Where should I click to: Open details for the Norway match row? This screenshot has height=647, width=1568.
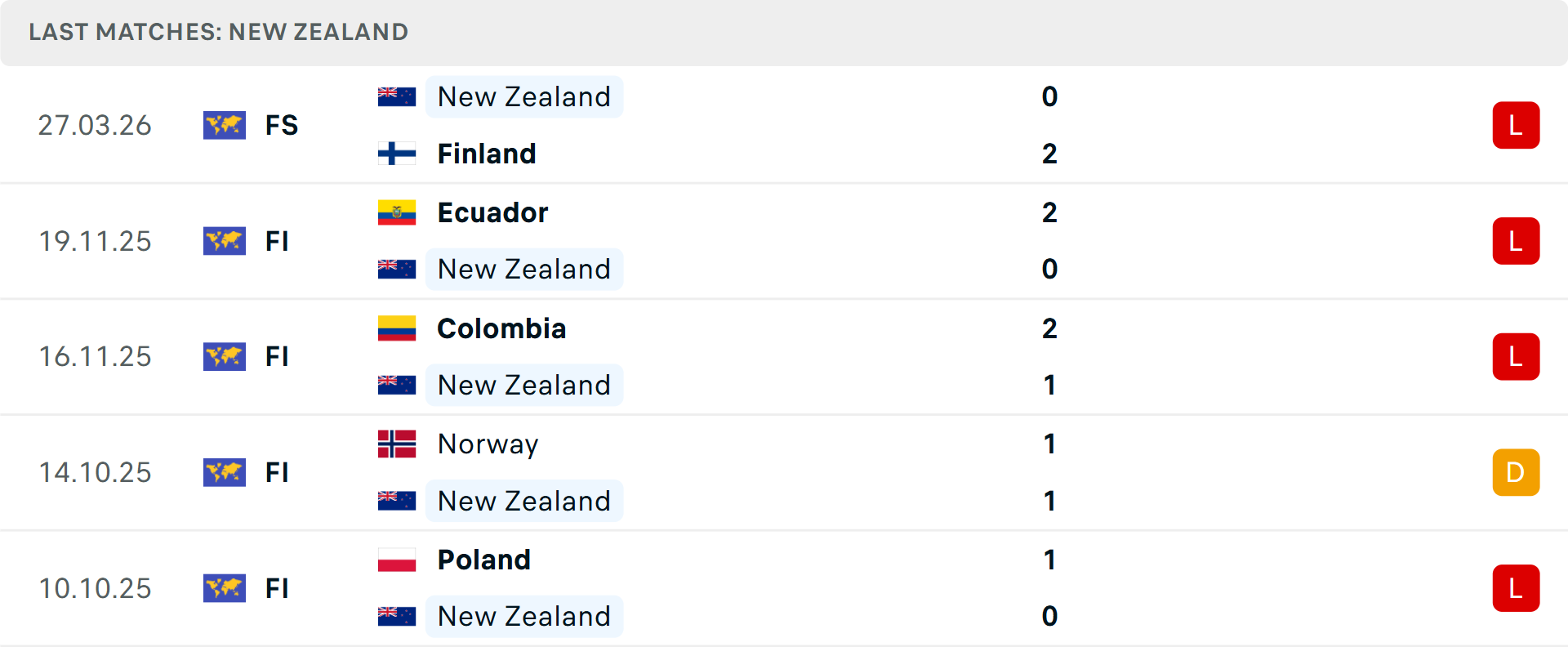tap(784, 472)
